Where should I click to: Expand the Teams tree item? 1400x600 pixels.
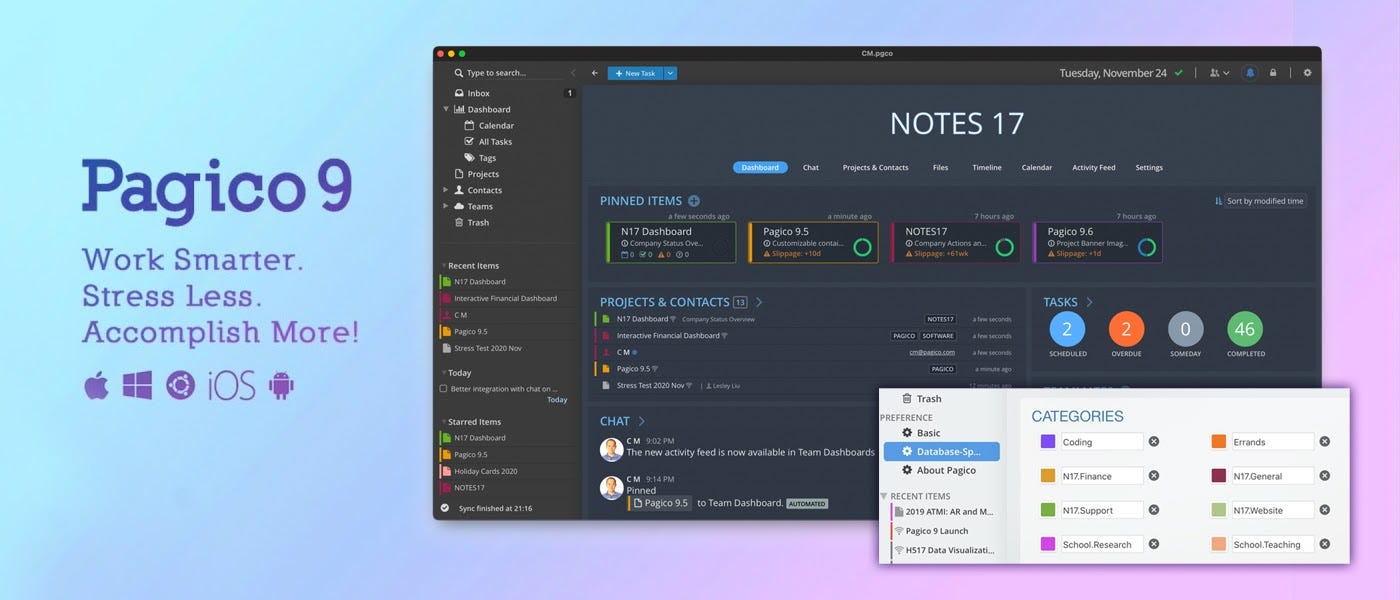point(446,206)
